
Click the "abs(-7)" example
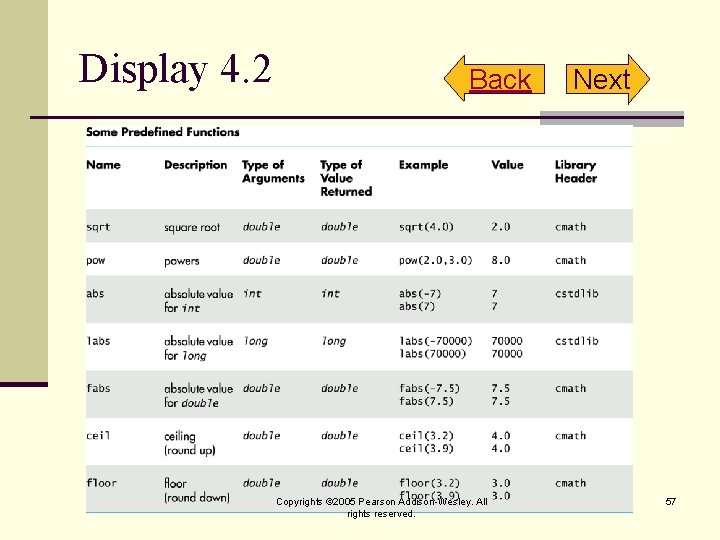point(420,293)
